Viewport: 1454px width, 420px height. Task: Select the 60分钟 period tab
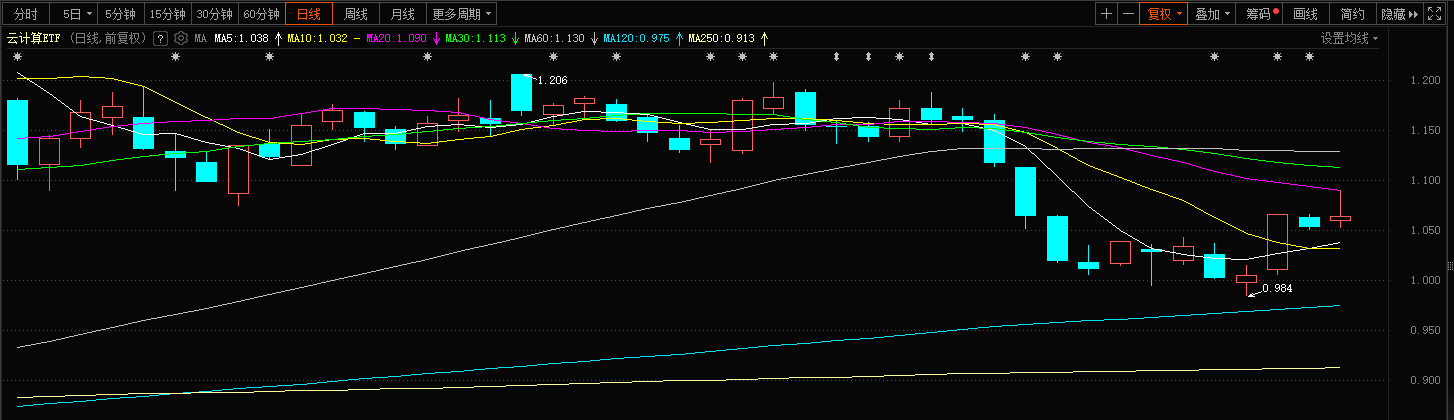[x=261, y=14]
